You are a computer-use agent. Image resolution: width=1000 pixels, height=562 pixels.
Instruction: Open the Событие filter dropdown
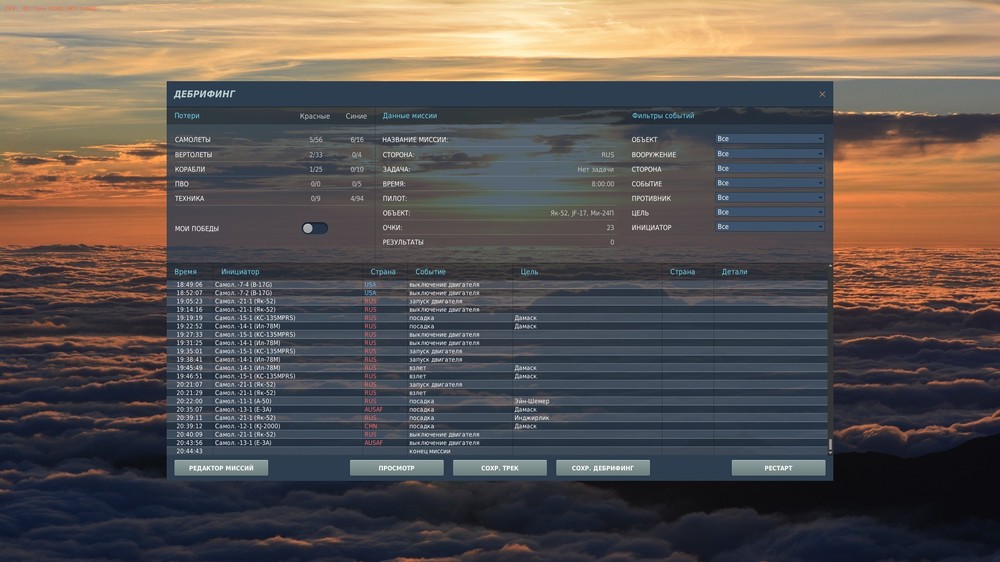(x=769, y=183)
